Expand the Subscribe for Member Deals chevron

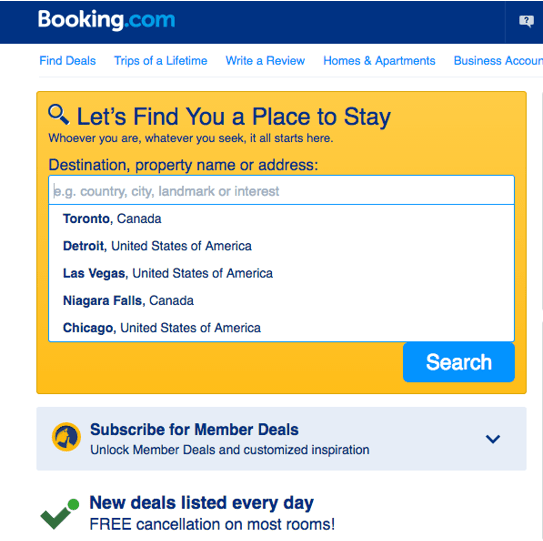[492, 439]
